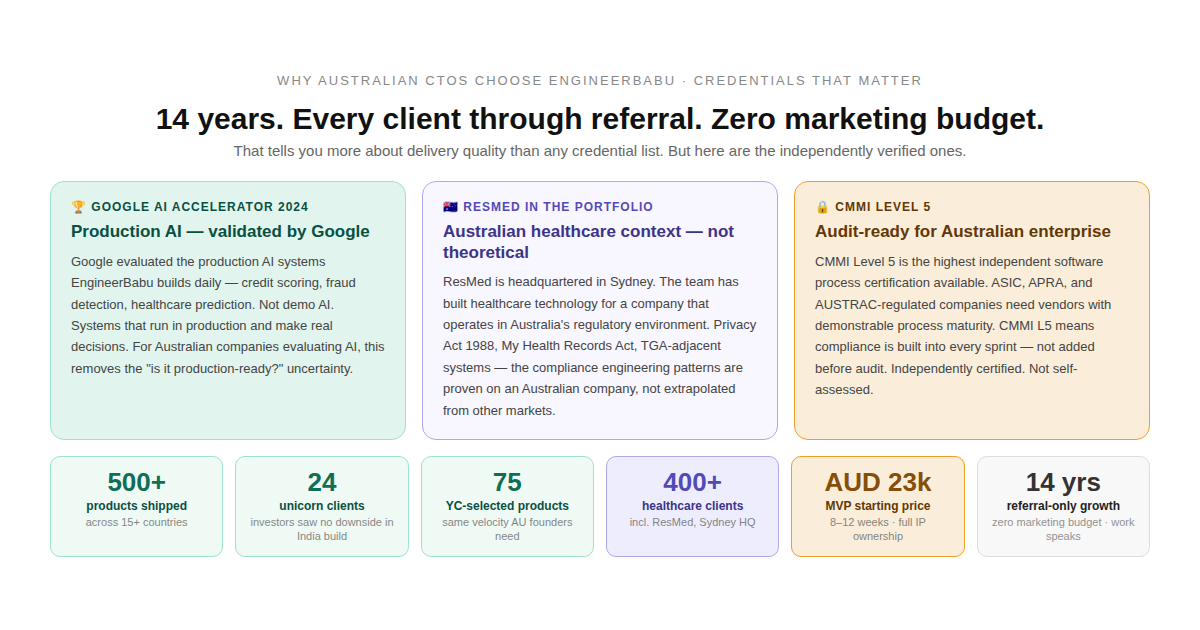1200x630 pixels.
Task: Click "across 15+ countries" caption
Action: pyautogui.click(x=137, y=522)
